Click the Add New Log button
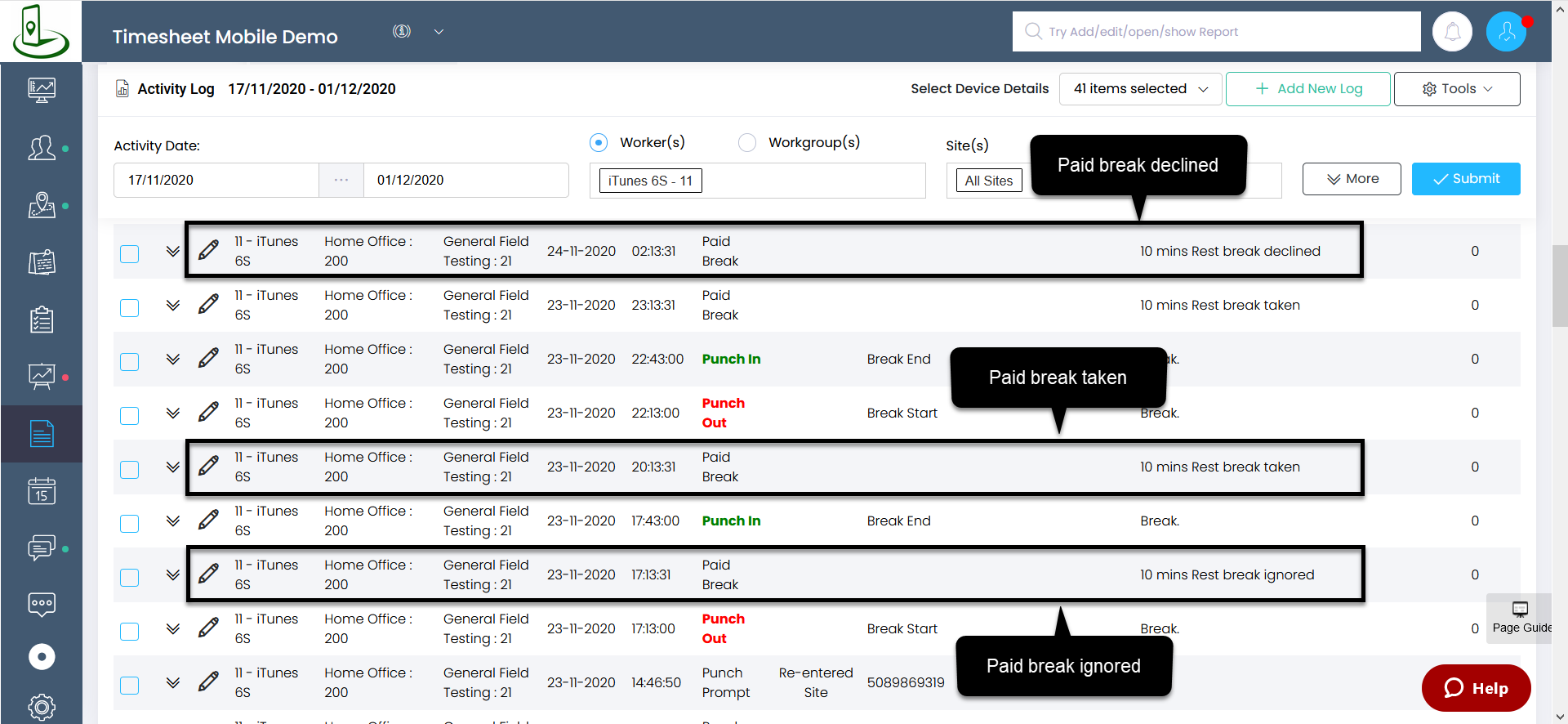Image resolution: width=1568 pixels, height=724 pixels. pos(1307,89)
